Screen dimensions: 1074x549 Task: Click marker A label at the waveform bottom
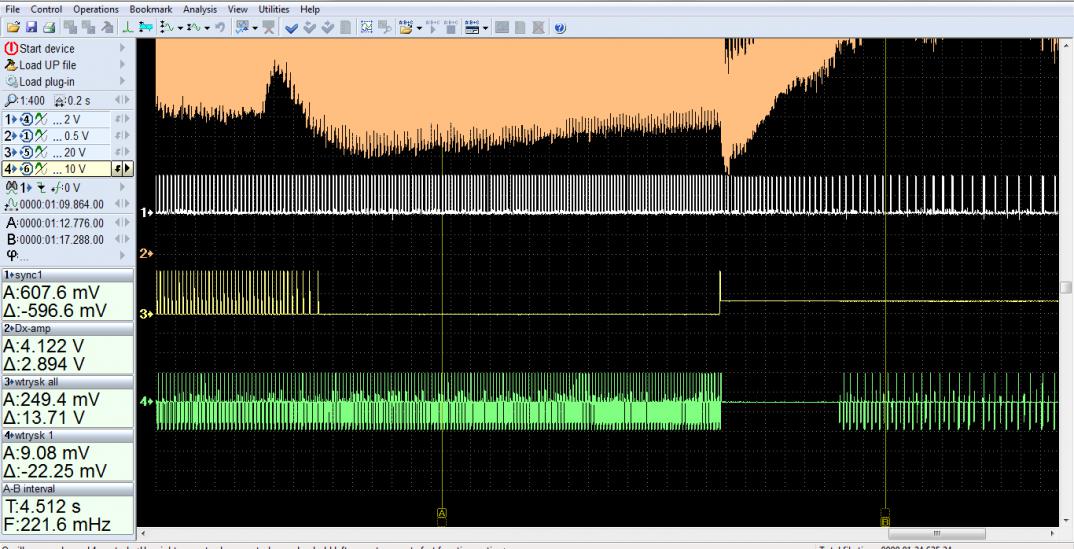point(441,512)
